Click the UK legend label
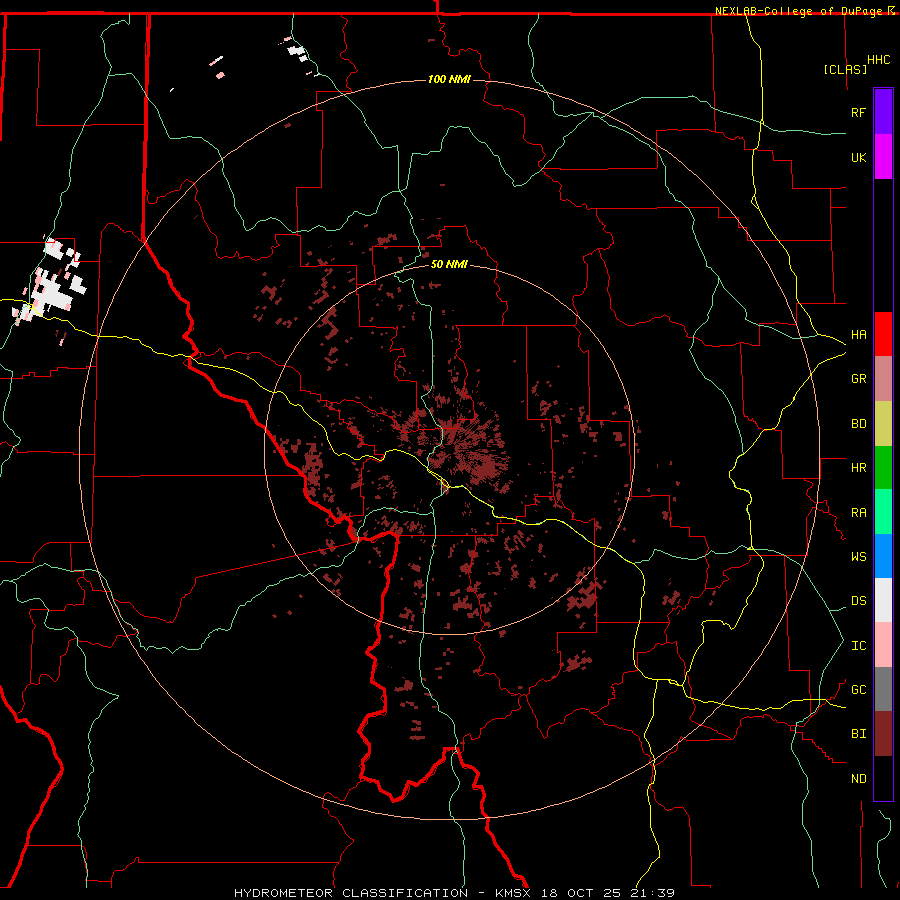Image resolution: width=900 pixels, height=900 pixels. click(x=858, y=157)
